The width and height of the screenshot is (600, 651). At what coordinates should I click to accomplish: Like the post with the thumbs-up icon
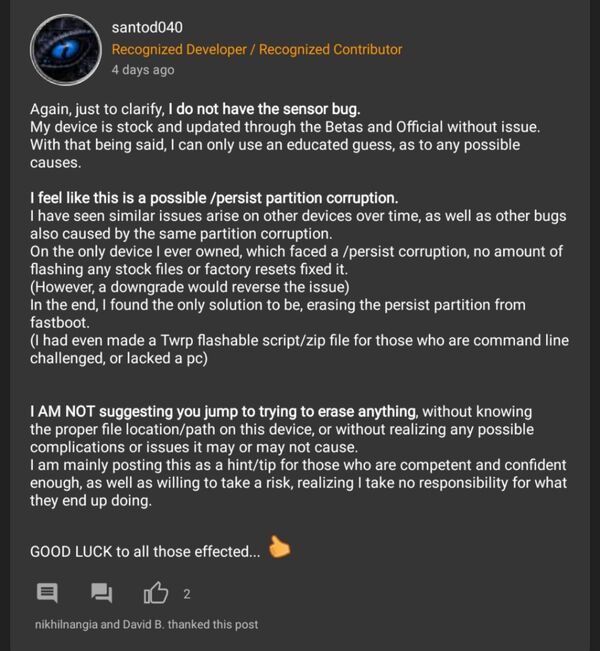tap(156, 594)
